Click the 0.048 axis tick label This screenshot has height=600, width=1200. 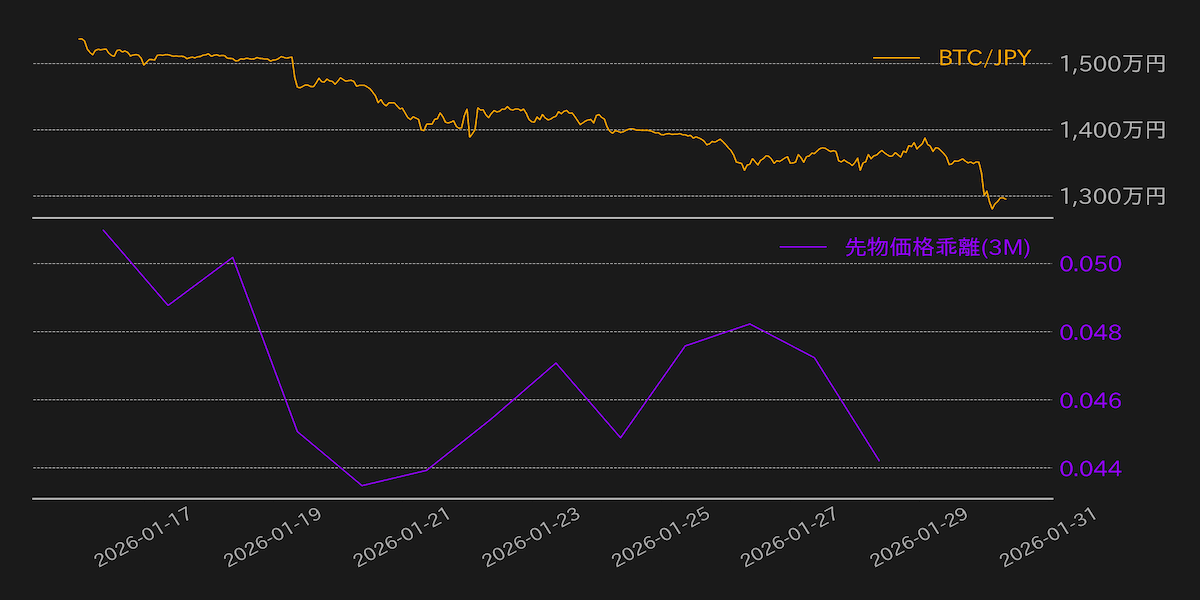[x=1090, y=332]
